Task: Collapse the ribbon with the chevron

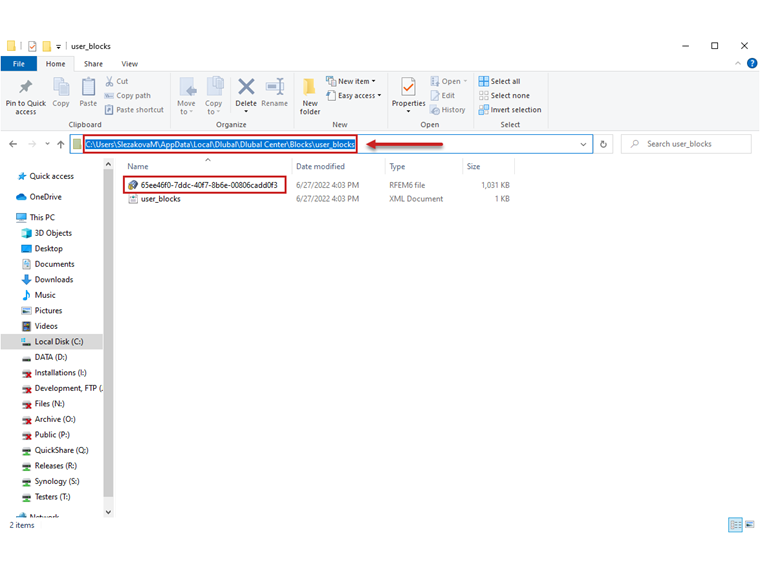Action: click(x=738, y=63)
